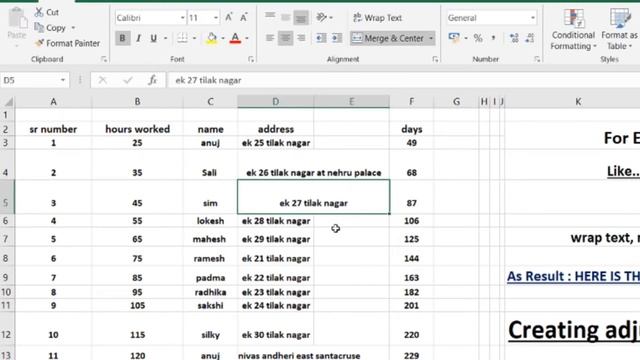Apply Percent Style

click(478, 38)
